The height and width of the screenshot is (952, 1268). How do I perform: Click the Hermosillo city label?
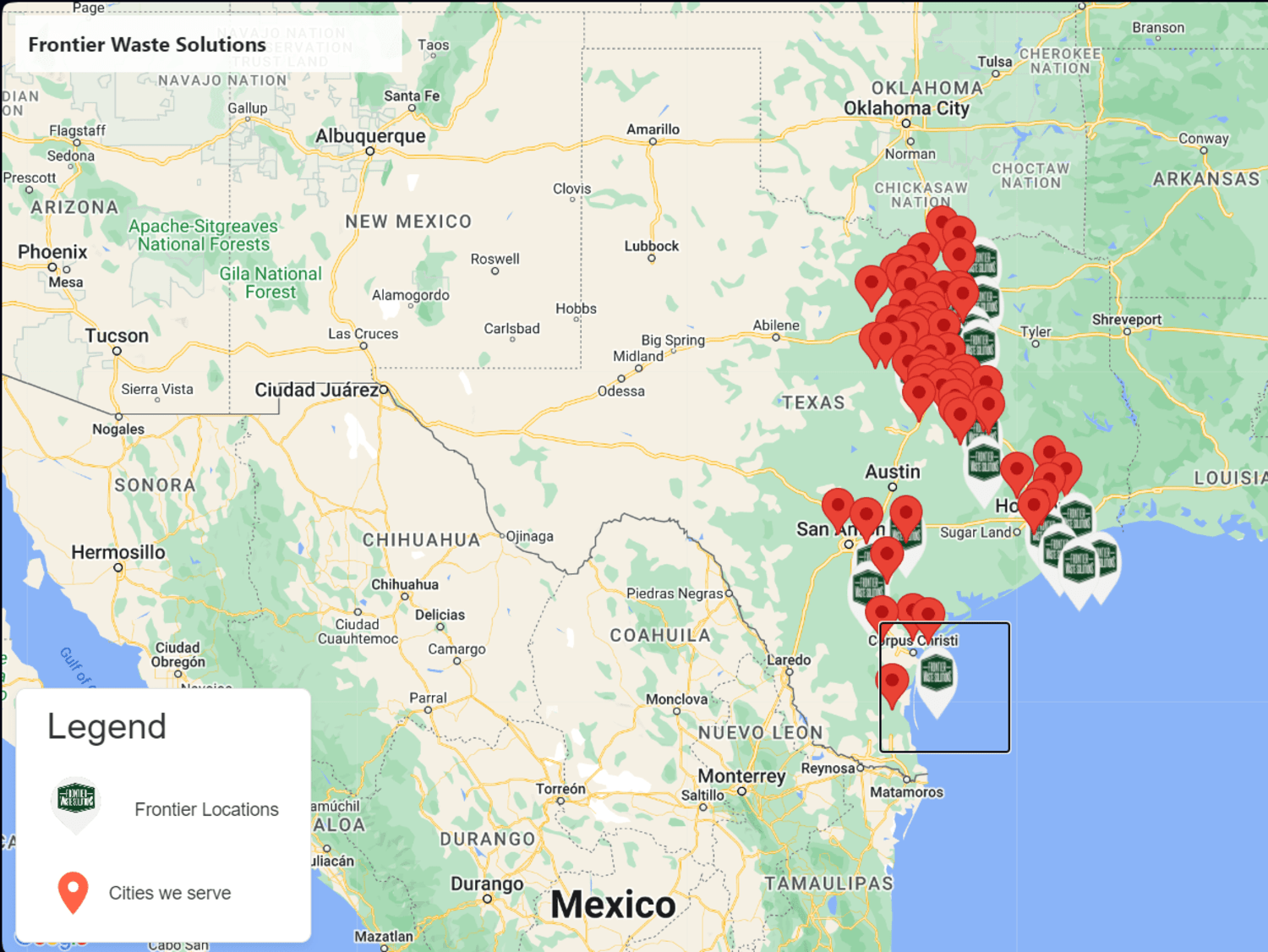[x=118, y=552]
